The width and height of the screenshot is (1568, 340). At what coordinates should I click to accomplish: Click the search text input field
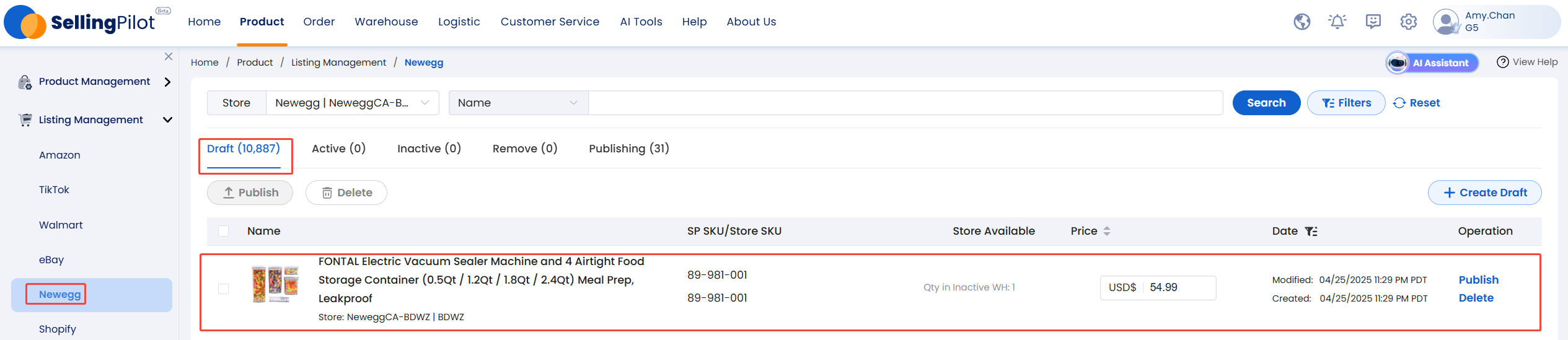tap(905, 103)
